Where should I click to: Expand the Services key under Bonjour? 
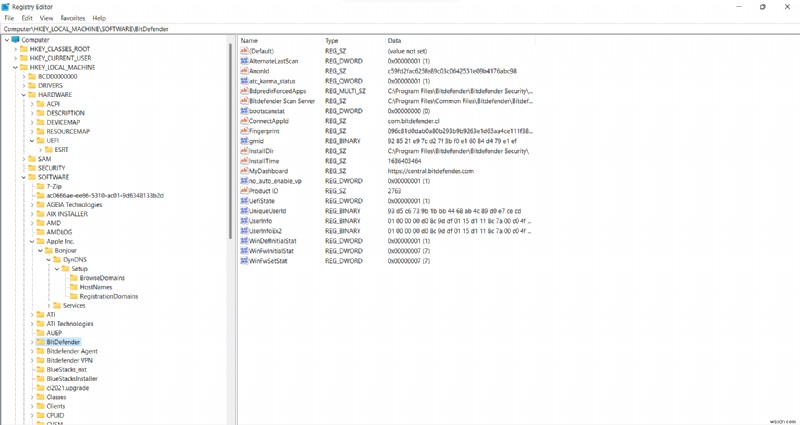pos(48,306)
